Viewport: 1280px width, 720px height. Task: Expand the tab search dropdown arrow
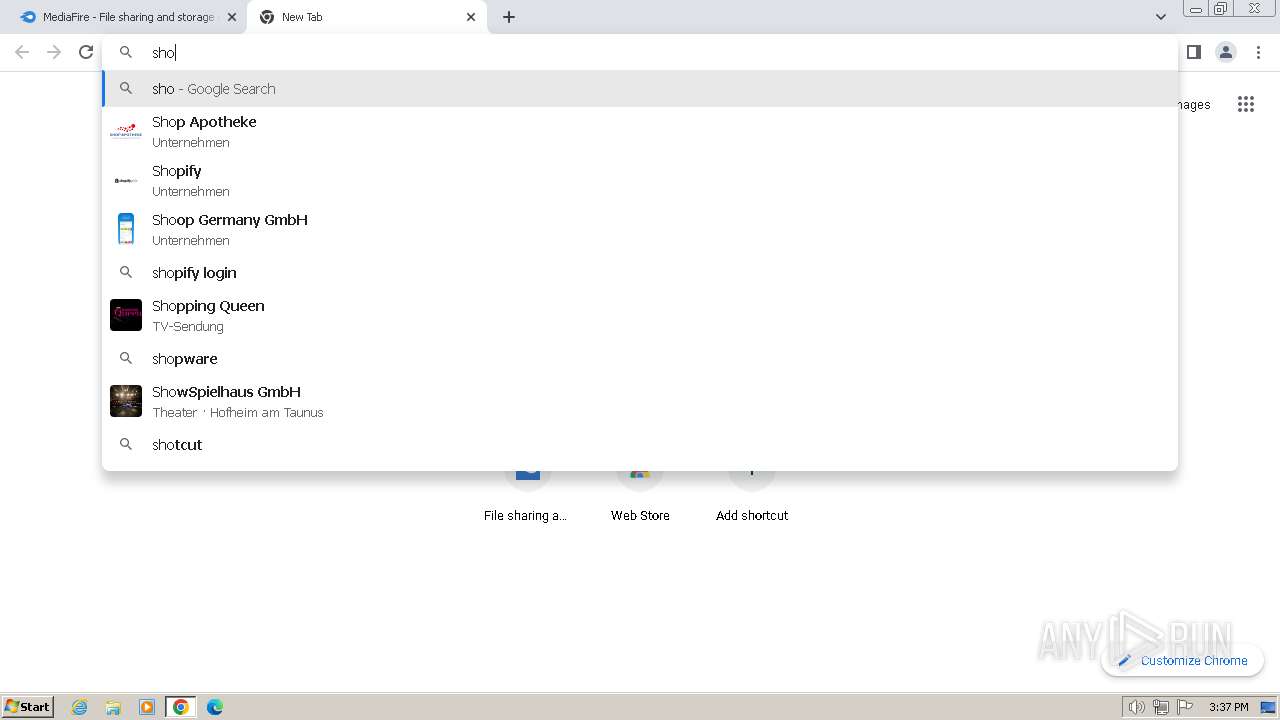[1160, 17]
